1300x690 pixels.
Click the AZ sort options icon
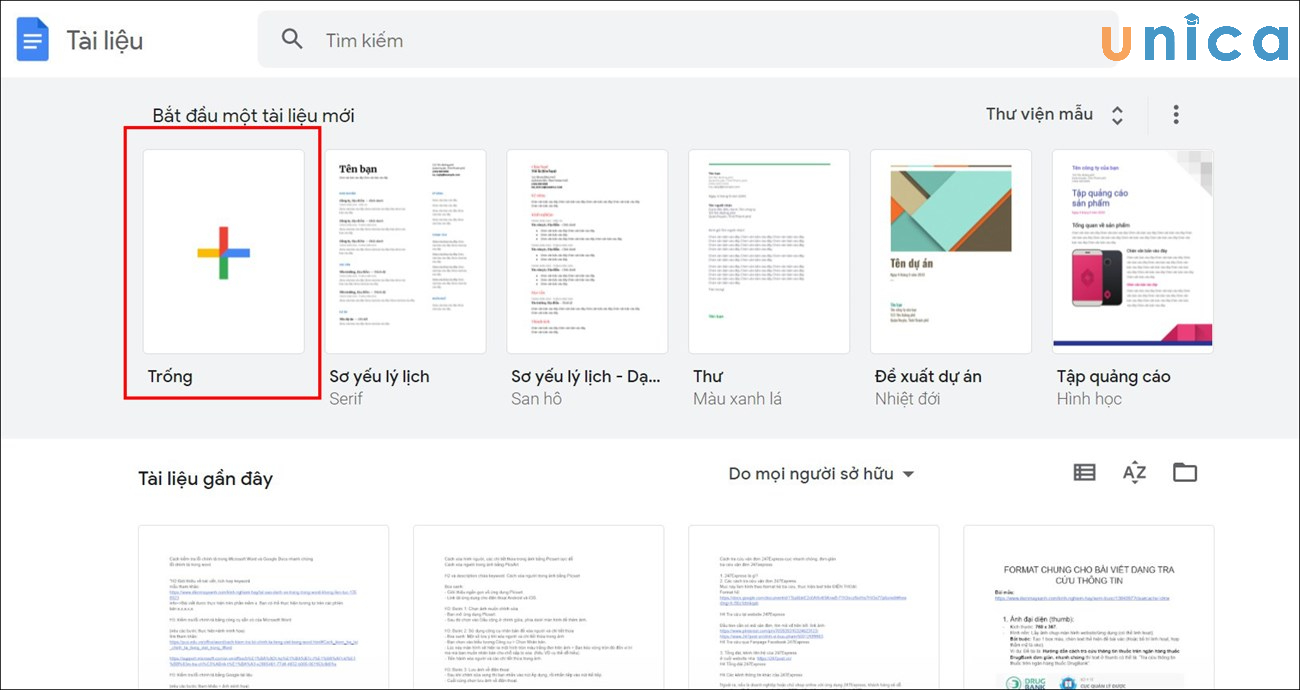coord(1135,472)
